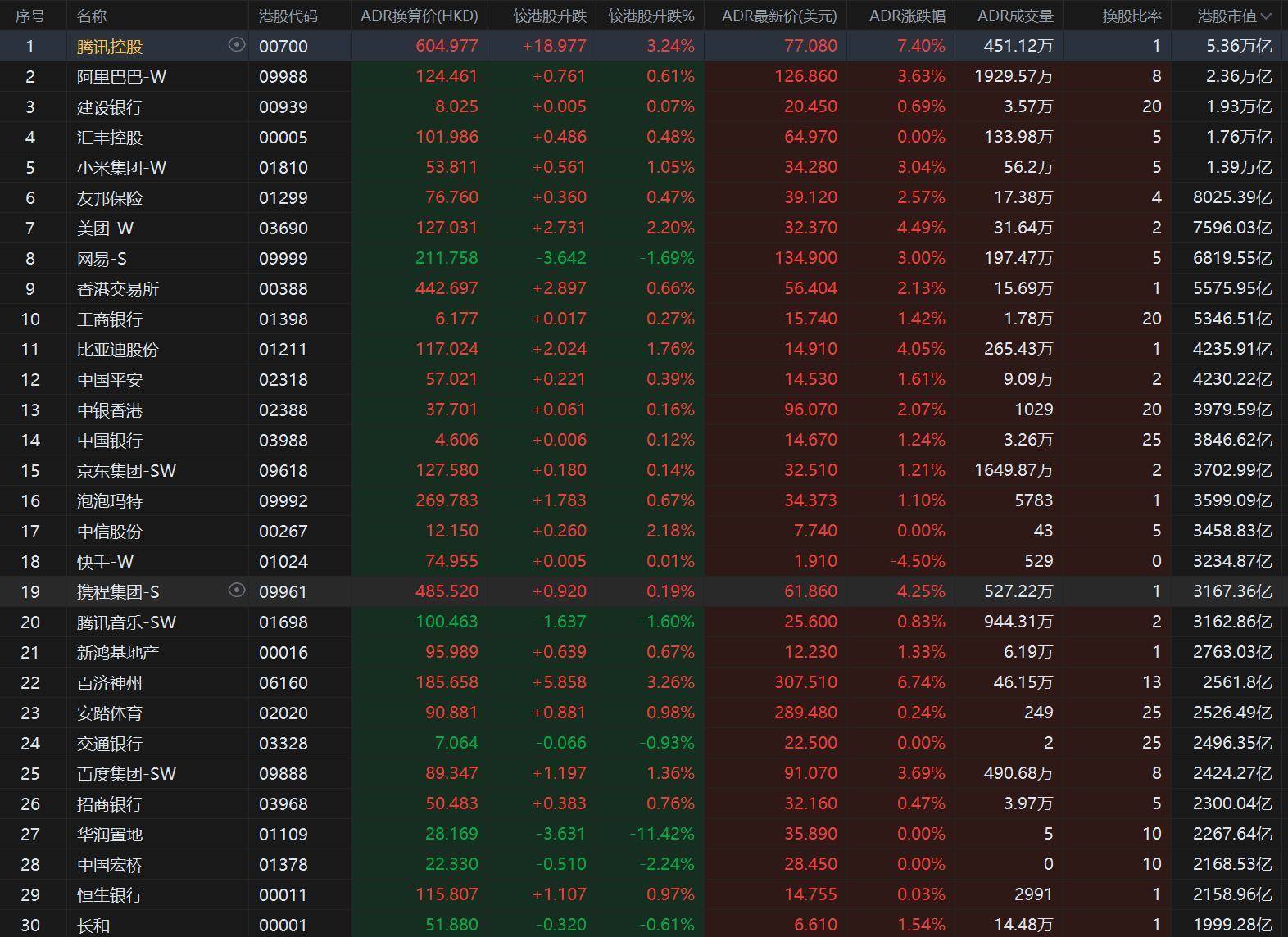Select the 小米集团-W stock name

[x=121, y=167]
